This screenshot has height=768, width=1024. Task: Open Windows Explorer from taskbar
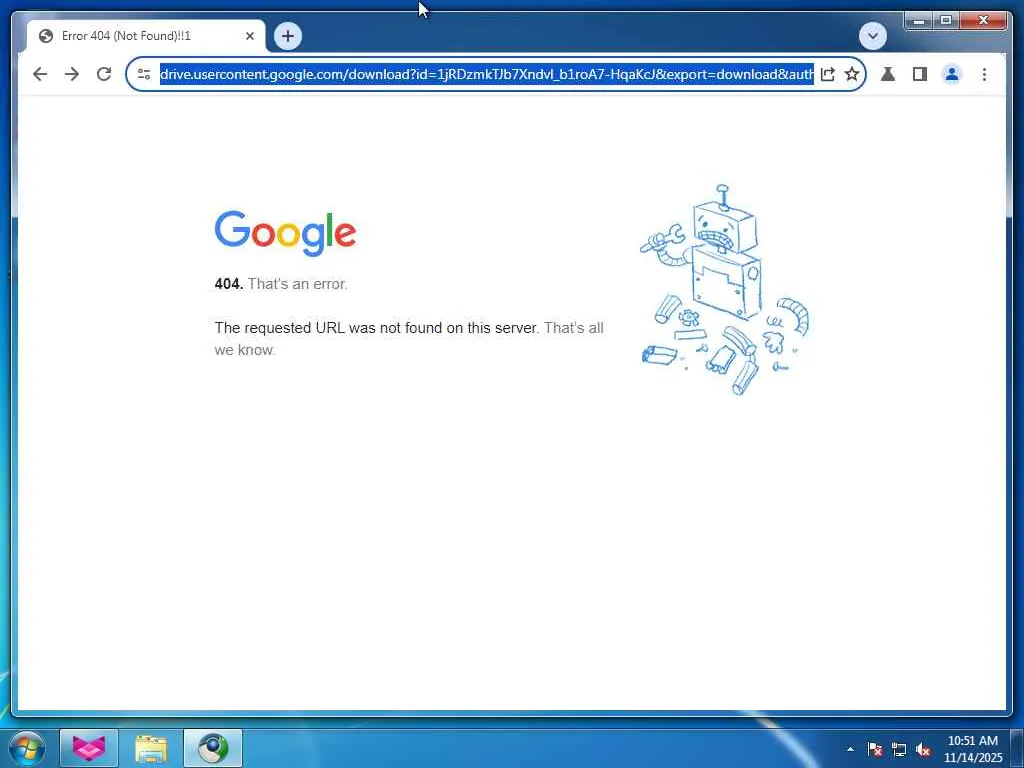coord(151,748)
